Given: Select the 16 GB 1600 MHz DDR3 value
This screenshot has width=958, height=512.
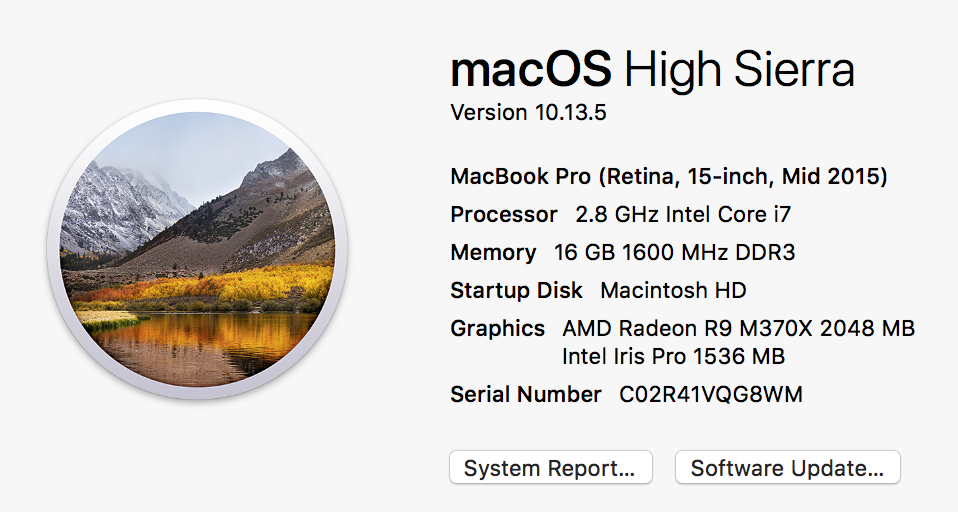Looking at the screenshot, I should [674, 253].
